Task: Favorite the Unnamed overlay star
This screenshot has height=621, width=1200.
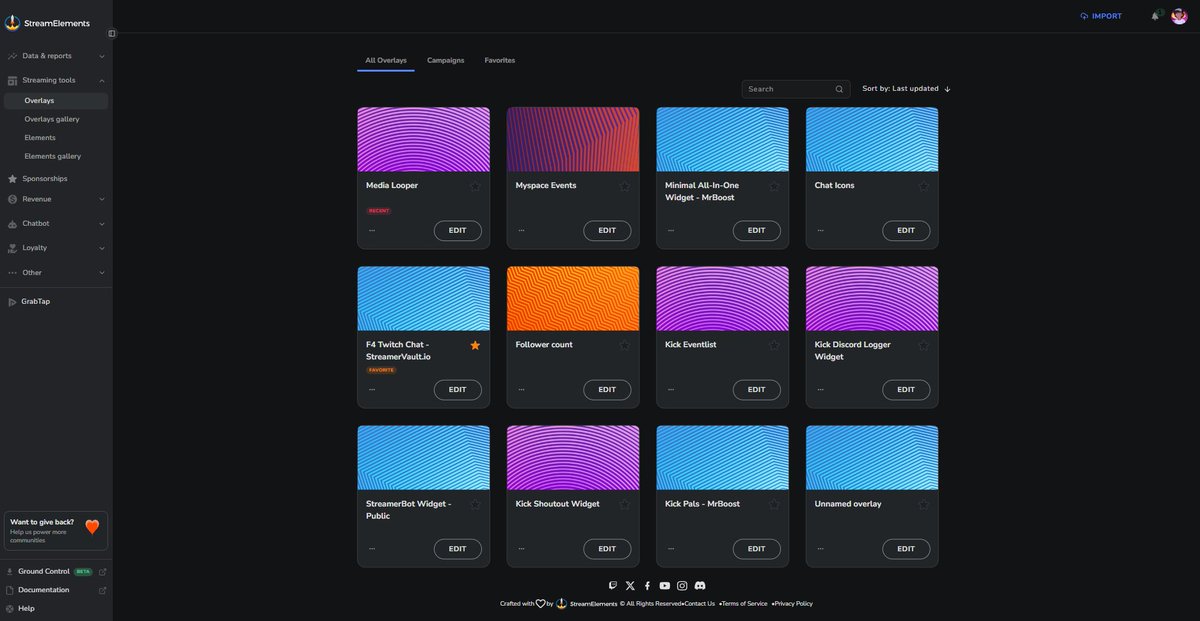Action: (924, 504)
